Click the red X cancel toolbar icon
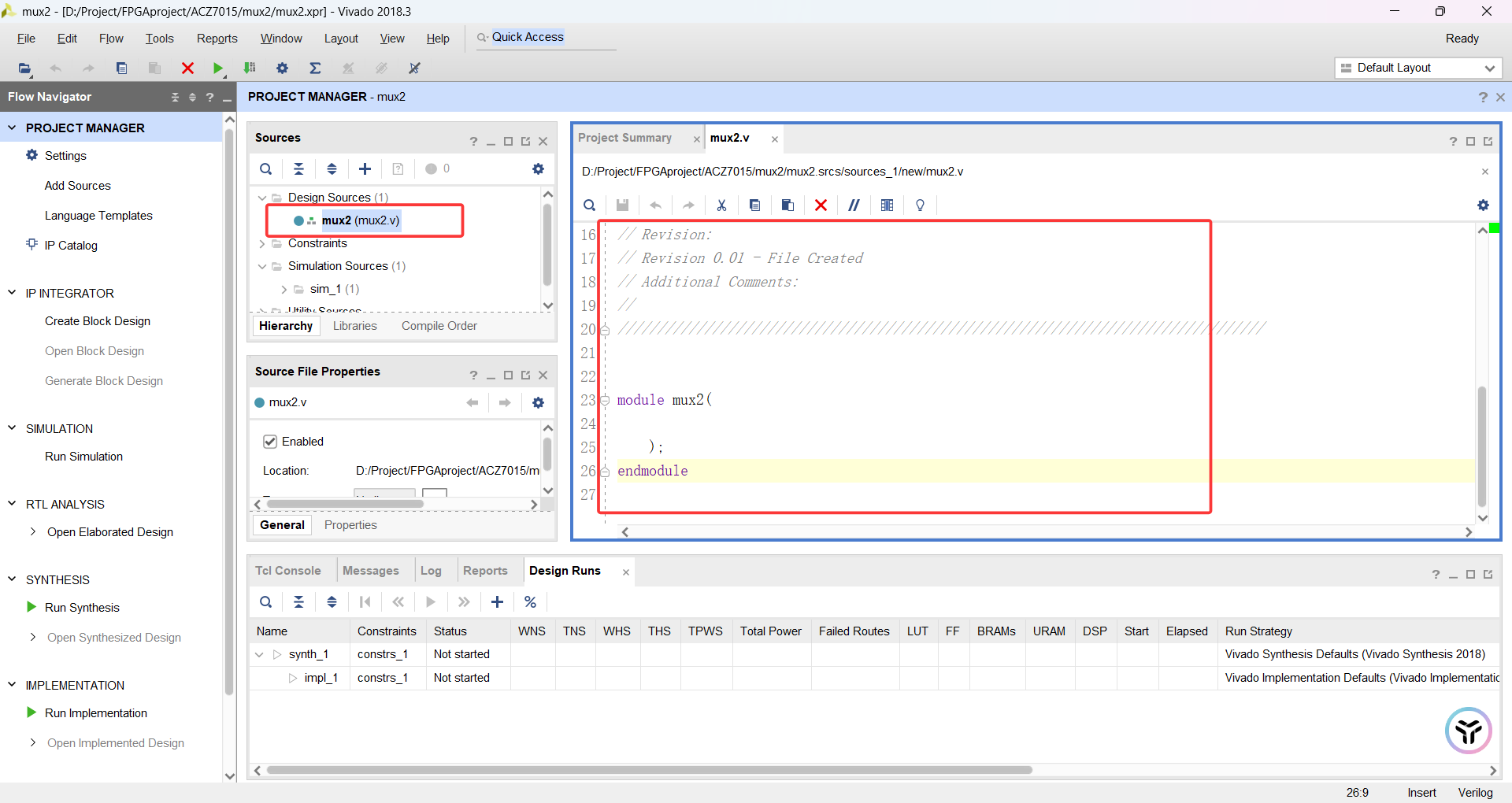The image size is (1512, 803). coord(187,68)
